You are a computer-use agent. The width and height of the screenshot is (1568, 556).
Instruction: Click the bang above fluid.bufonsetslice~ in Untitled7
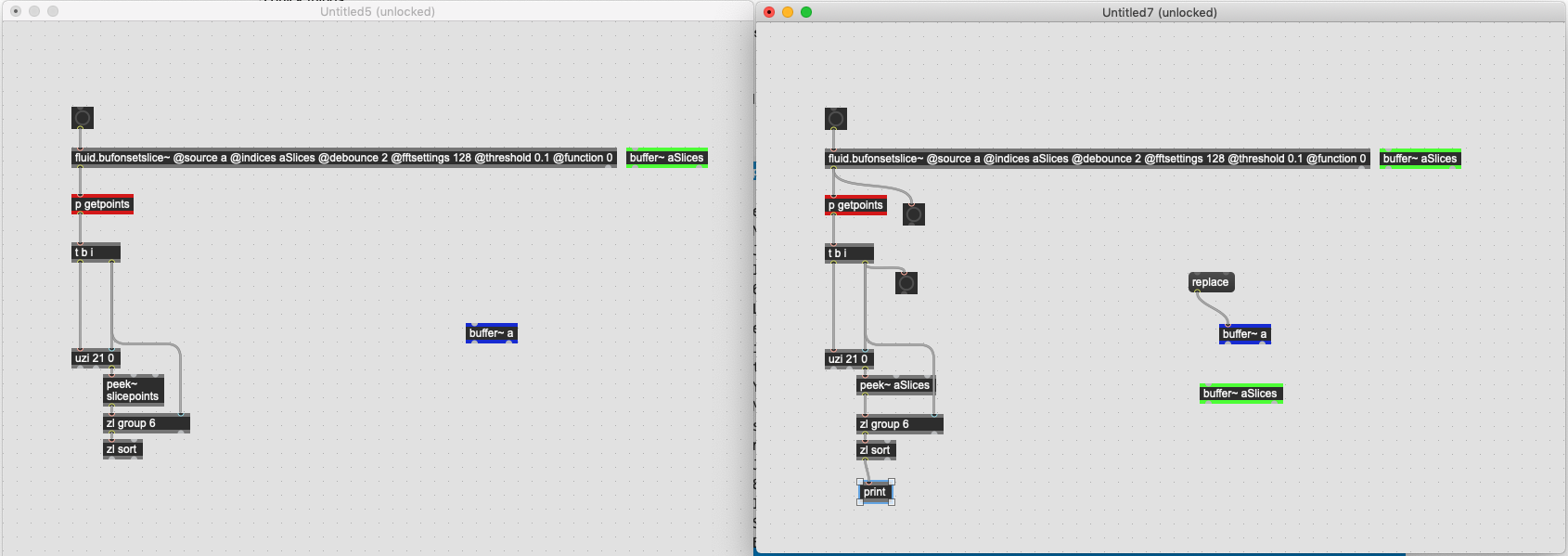pyautogui.click(x=836, y=119)
